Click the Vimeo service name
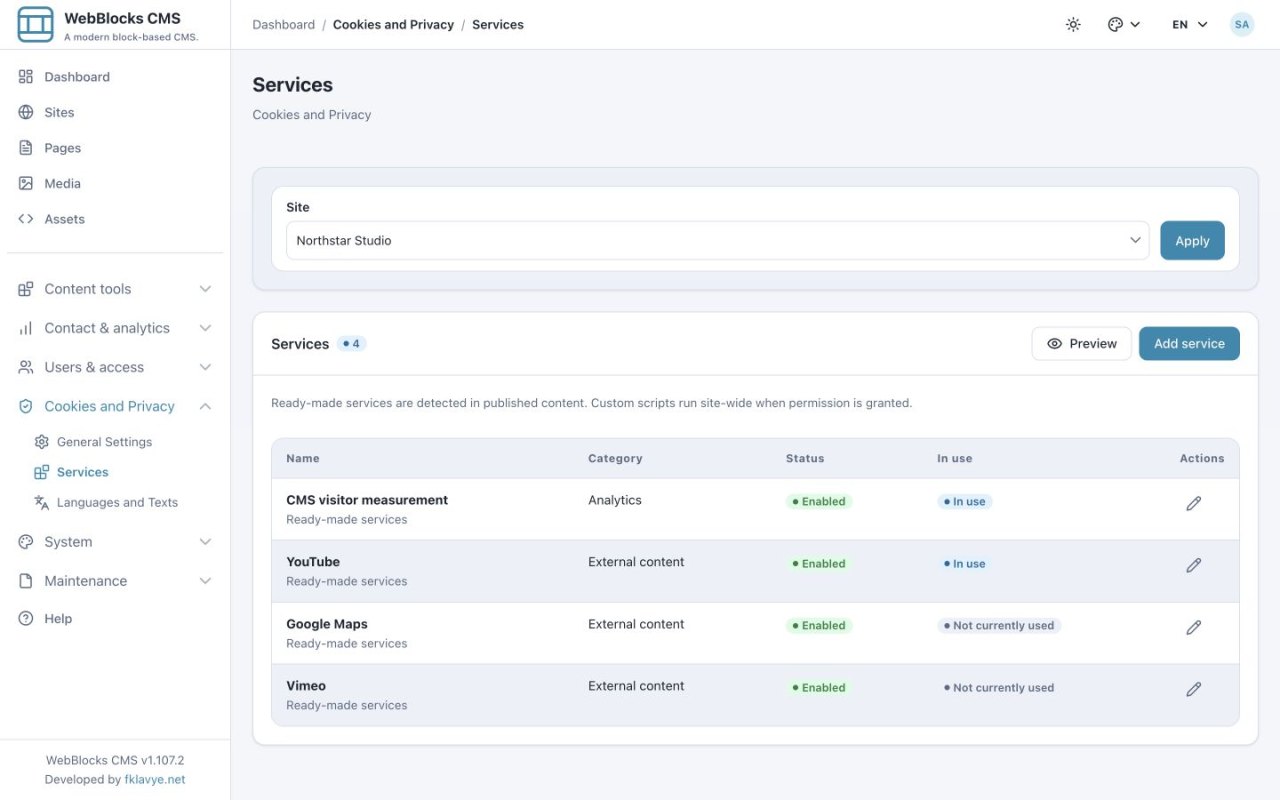Screen dimensions: 1280x800 pos(306,686)
